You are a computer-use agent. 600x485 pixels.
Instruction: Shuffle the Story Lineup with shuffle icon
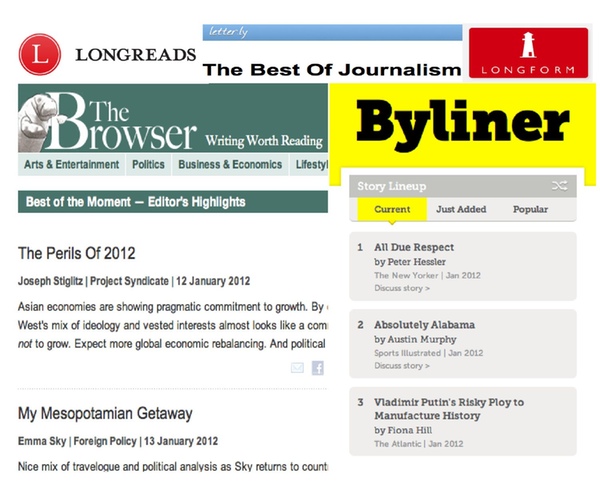[x=559, y=186]
